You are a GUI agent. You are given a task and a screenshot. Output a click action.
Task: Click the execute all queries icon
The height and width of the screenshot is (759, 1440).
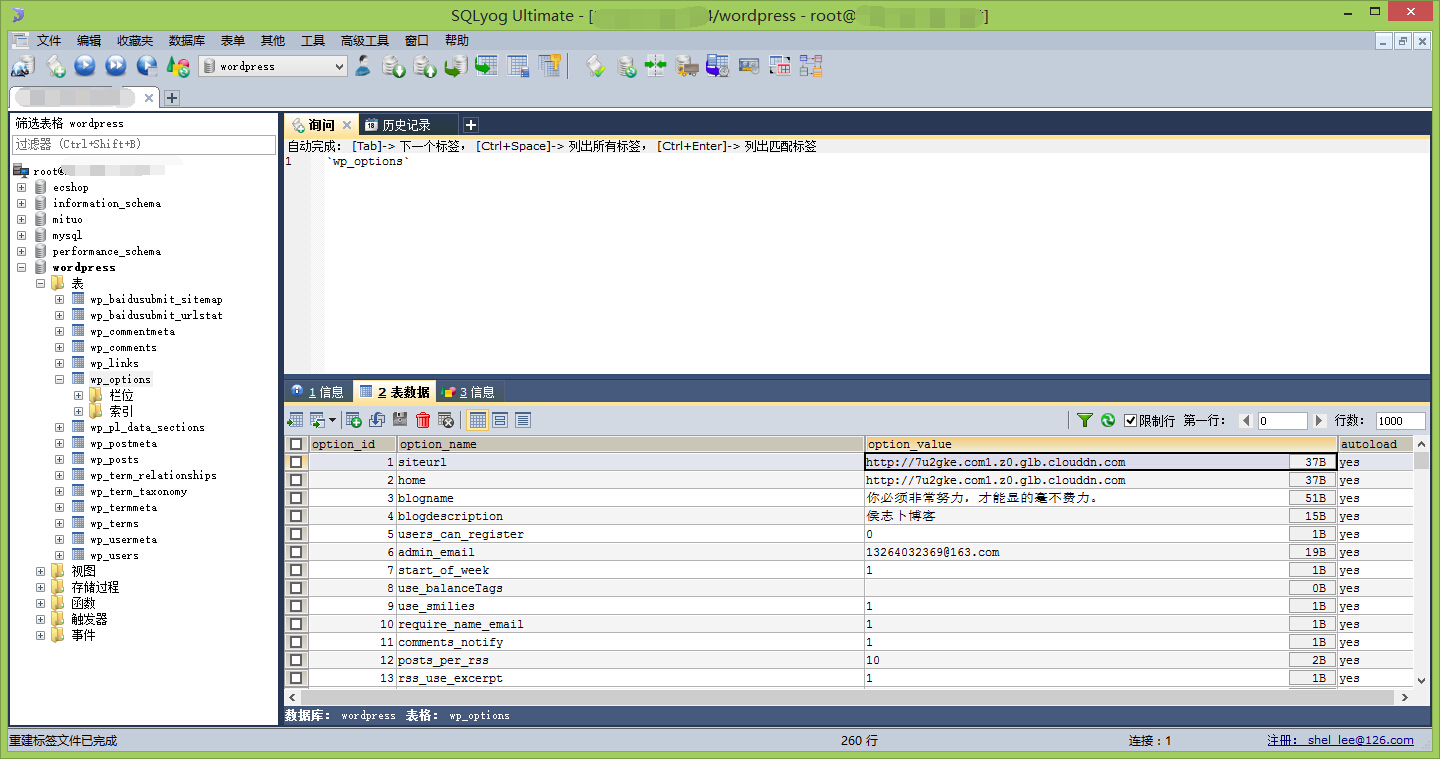coord(116,66)
